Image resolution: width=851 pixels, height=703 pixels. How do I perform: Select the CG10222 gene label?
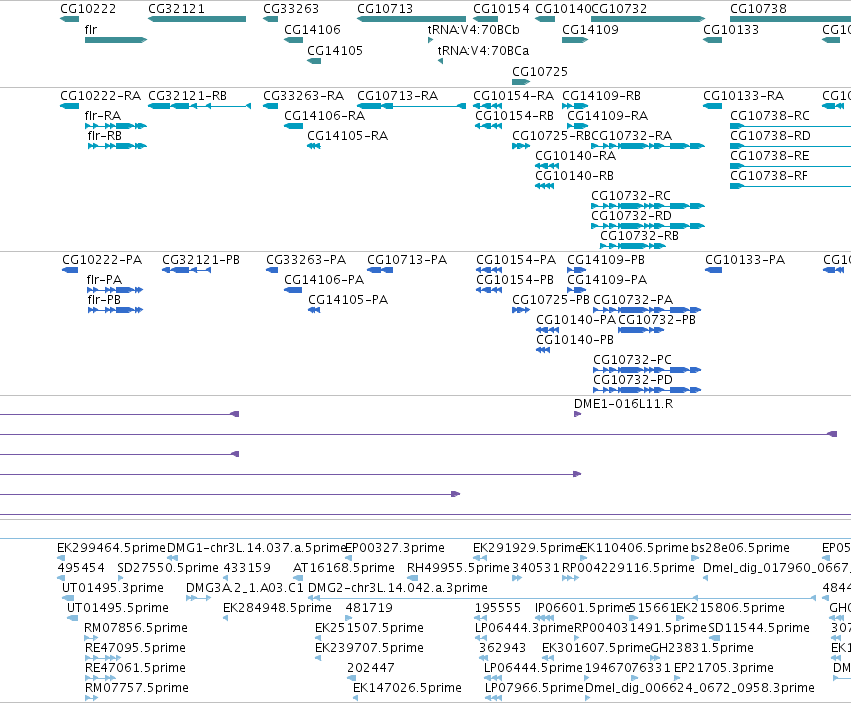point(88,9)
